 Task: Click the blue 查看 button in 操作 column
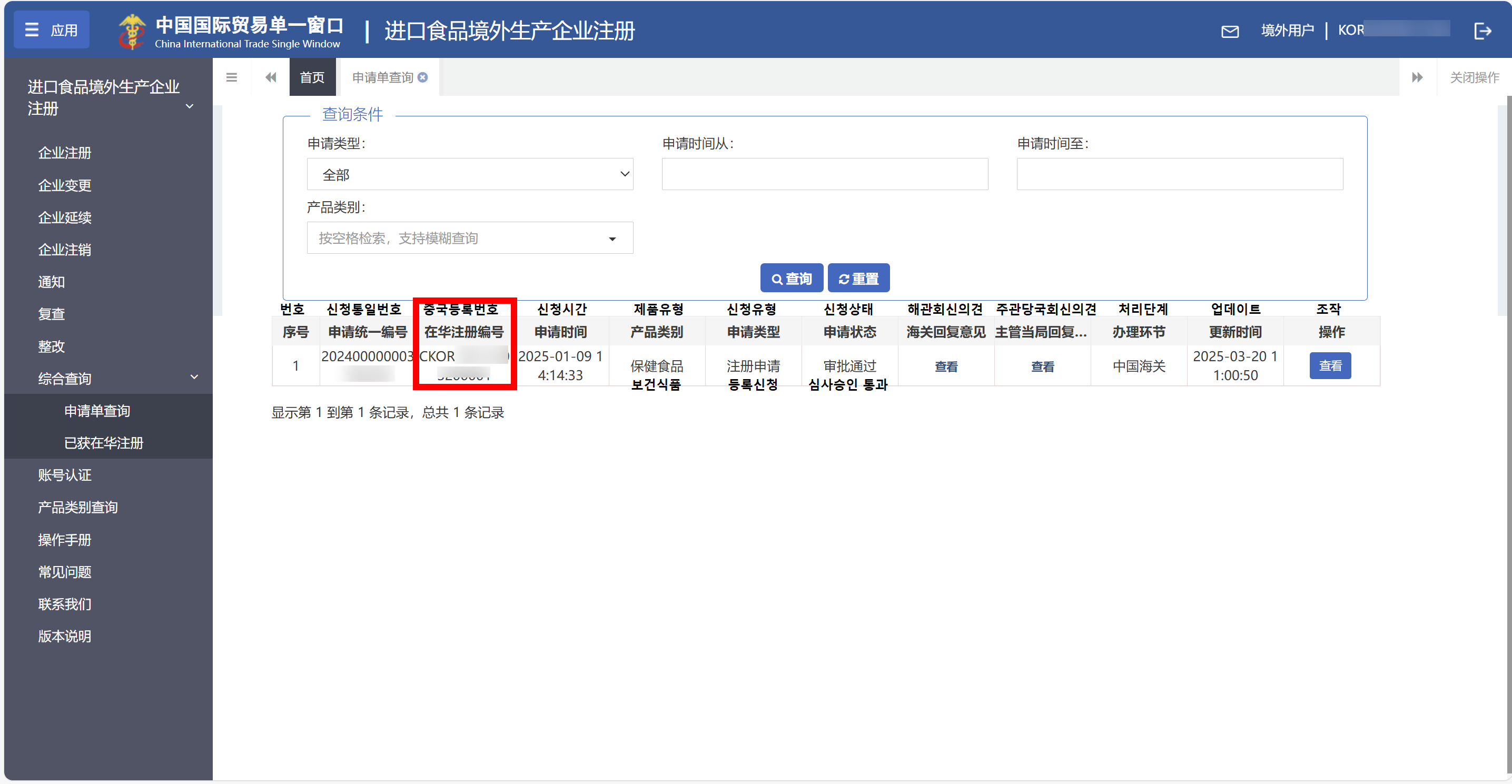[x=1330, y=365]
